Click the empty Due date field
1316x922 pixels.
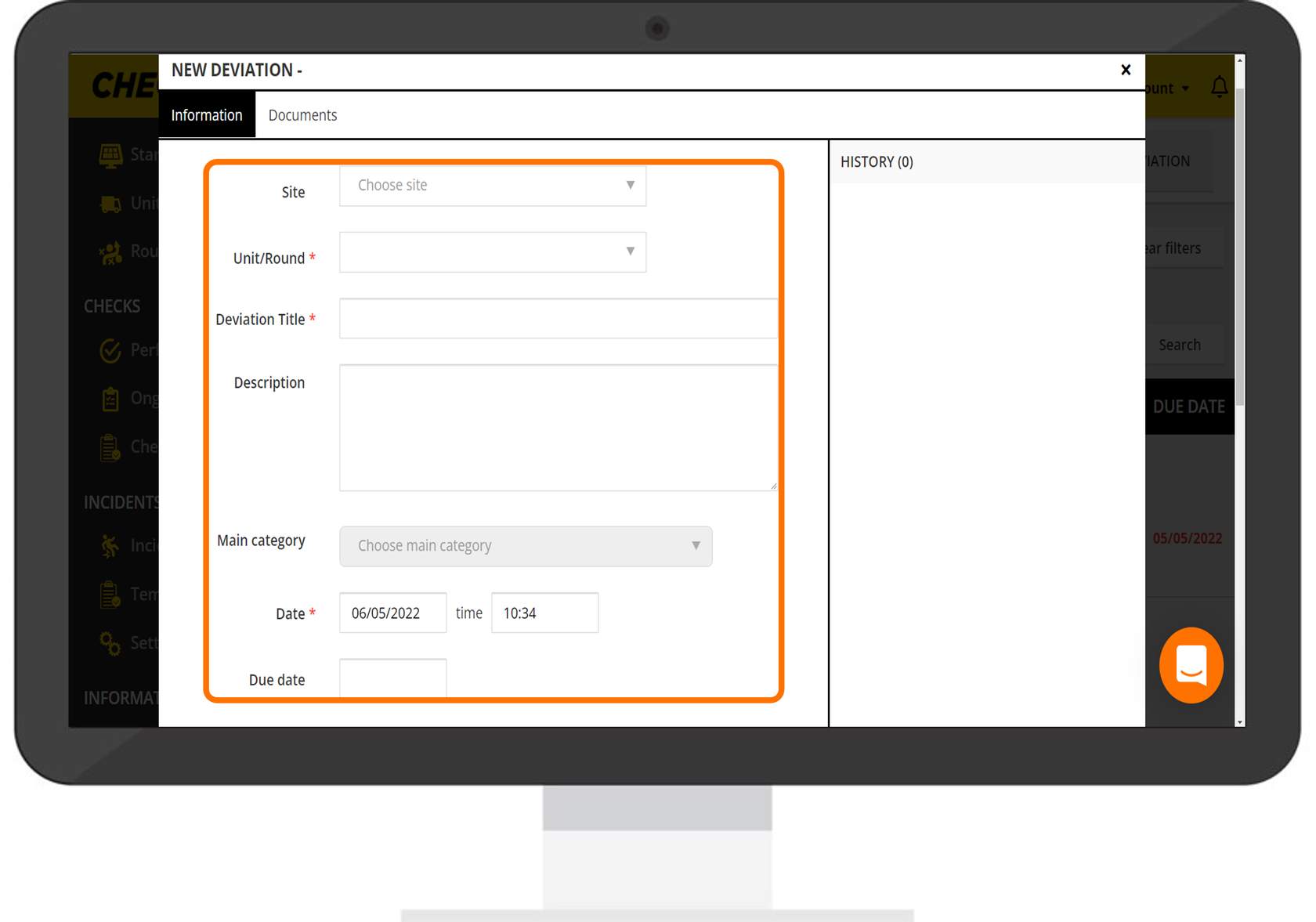(392, 678)
